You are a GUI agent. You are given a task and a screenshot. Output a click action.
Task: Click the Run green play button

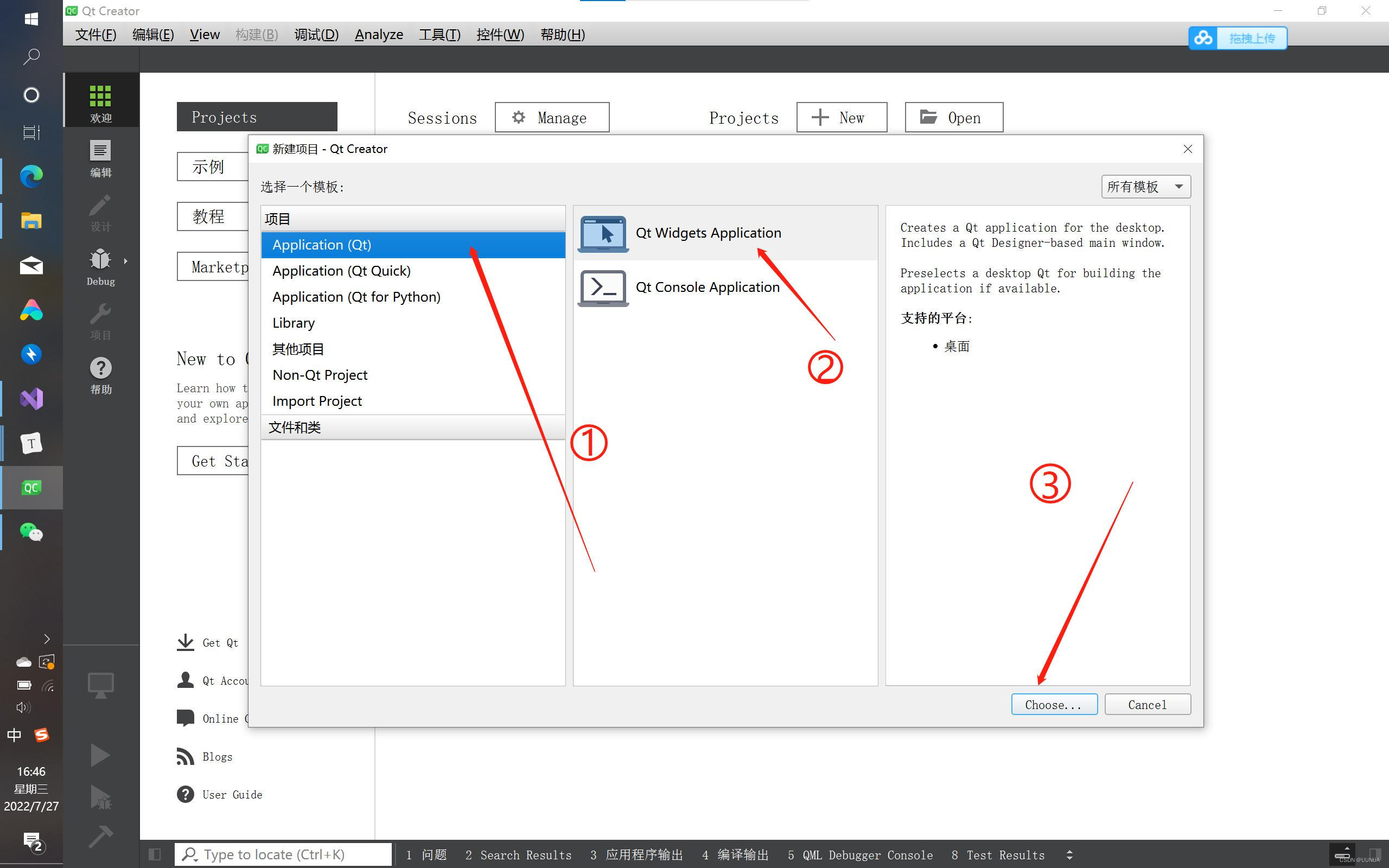(x=100, y=755)
